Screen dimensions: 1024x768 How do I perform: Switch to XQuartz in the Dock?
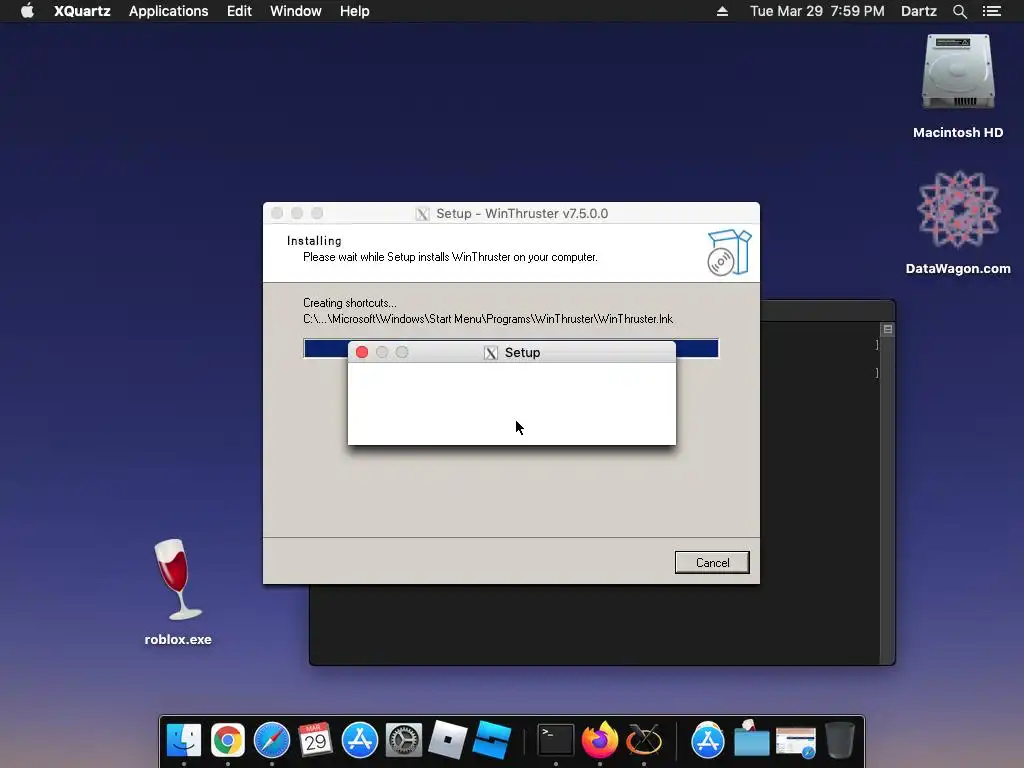click(x=644, y=740)
